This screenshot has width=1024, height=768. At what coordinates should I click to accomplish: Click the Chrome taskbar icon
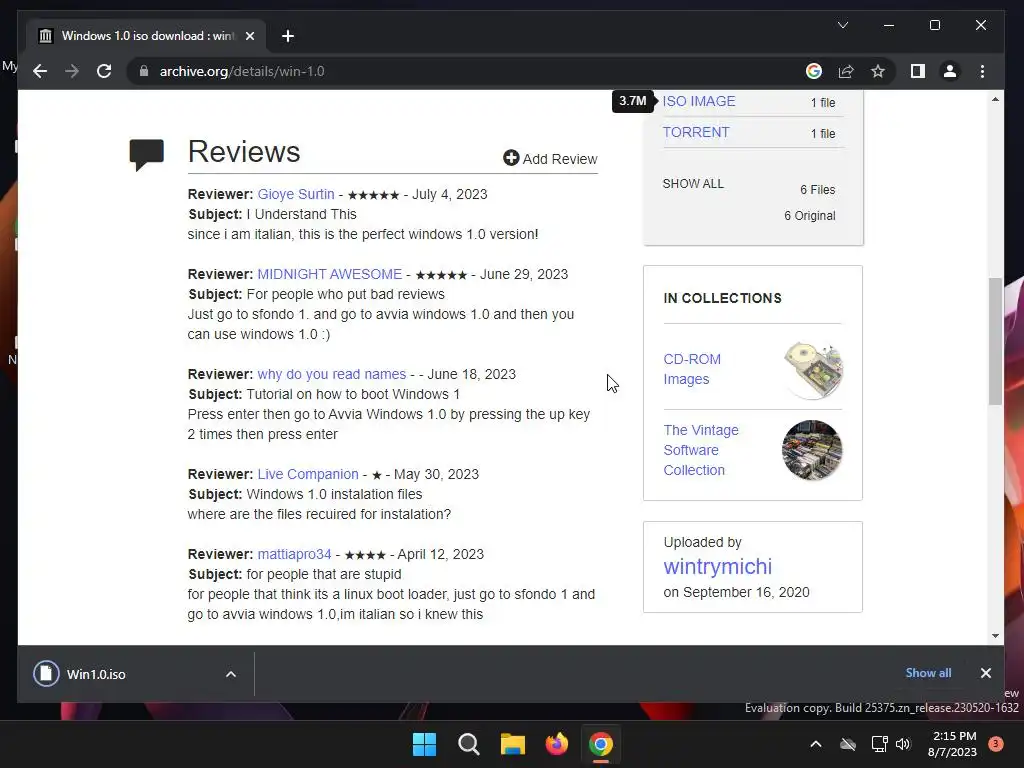[601, 744]
